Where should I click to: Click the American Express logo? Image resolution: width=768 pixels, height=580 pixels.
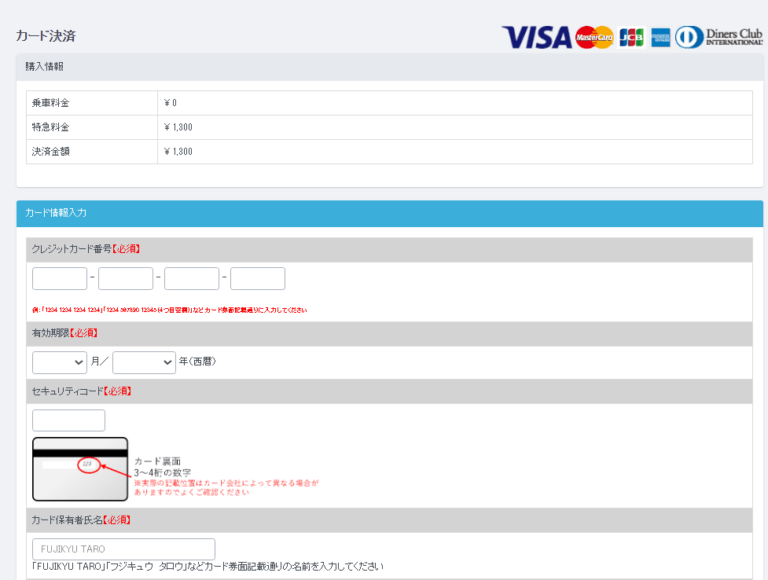660,38
